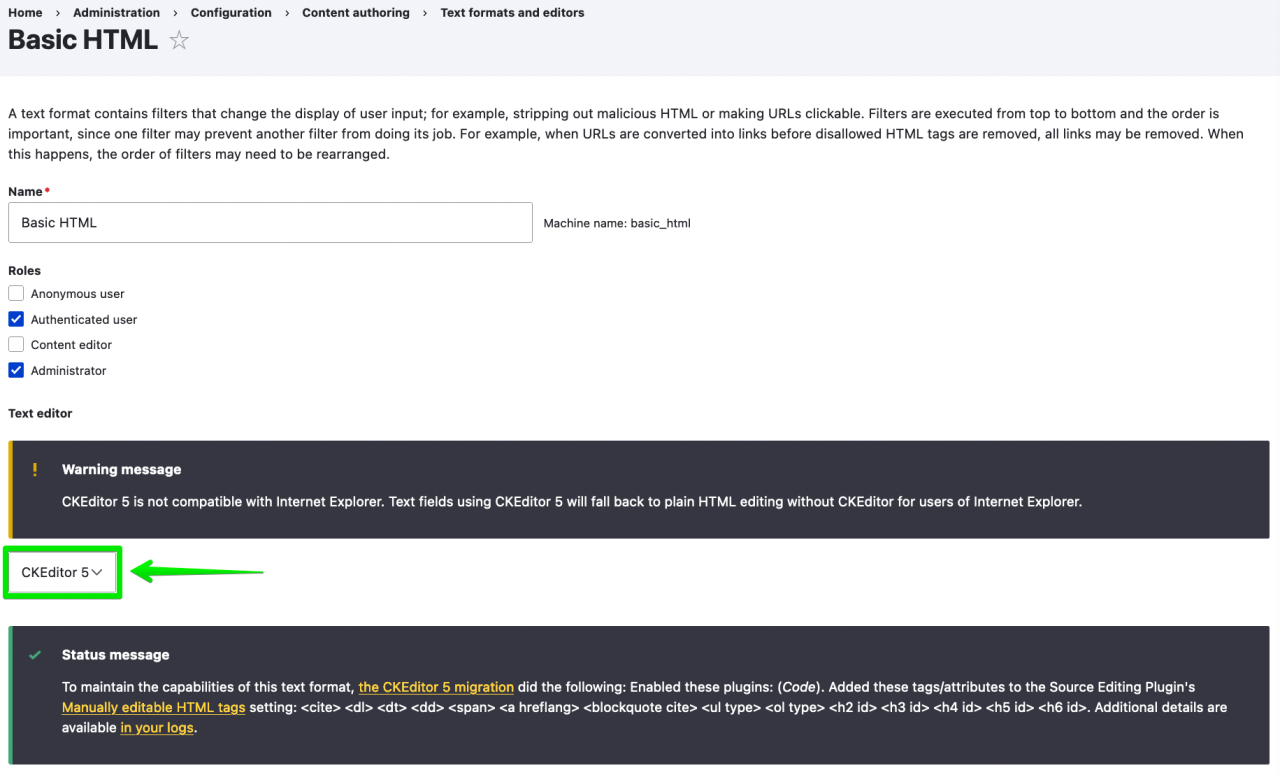Enable the Anonymous user role checkbox
1280x775 pixels.
tap(16, 294)
